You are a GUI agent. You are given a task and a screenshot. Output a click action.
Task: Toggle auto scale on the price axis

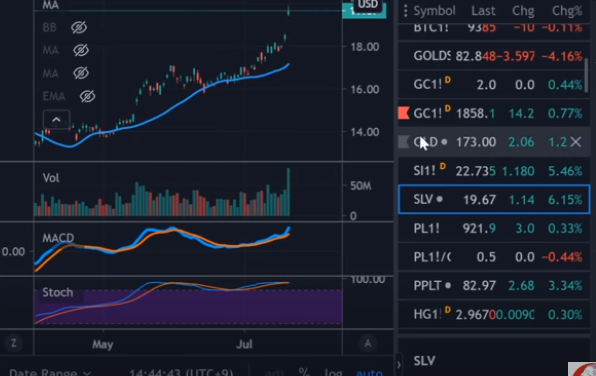coord(369,372)
